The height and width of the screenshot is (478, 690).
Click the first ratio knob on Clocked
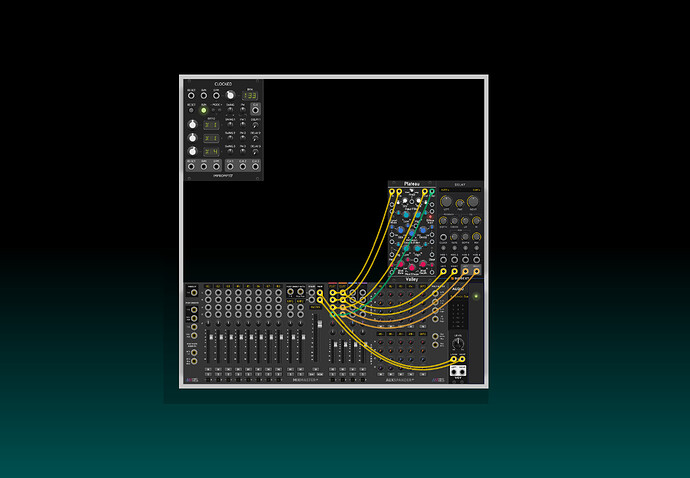(x=192, y=124)
